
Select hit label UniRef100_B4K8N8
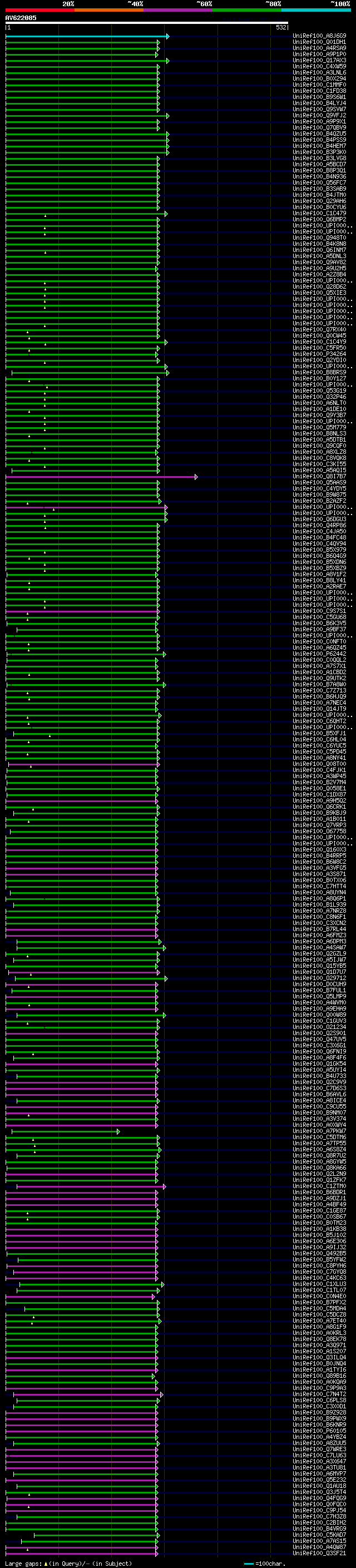click(319, 244)
